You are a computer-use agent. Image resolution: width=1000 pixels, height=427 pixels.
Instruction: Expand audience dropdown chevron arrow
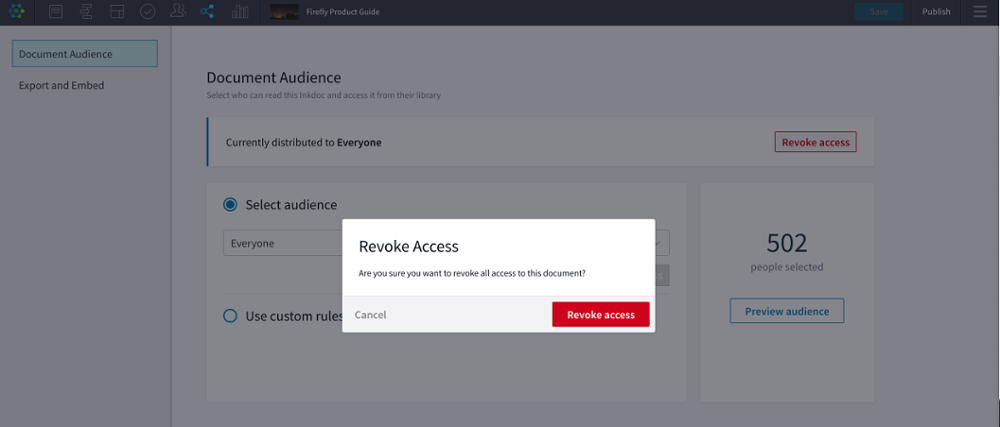tap(659, 243)
